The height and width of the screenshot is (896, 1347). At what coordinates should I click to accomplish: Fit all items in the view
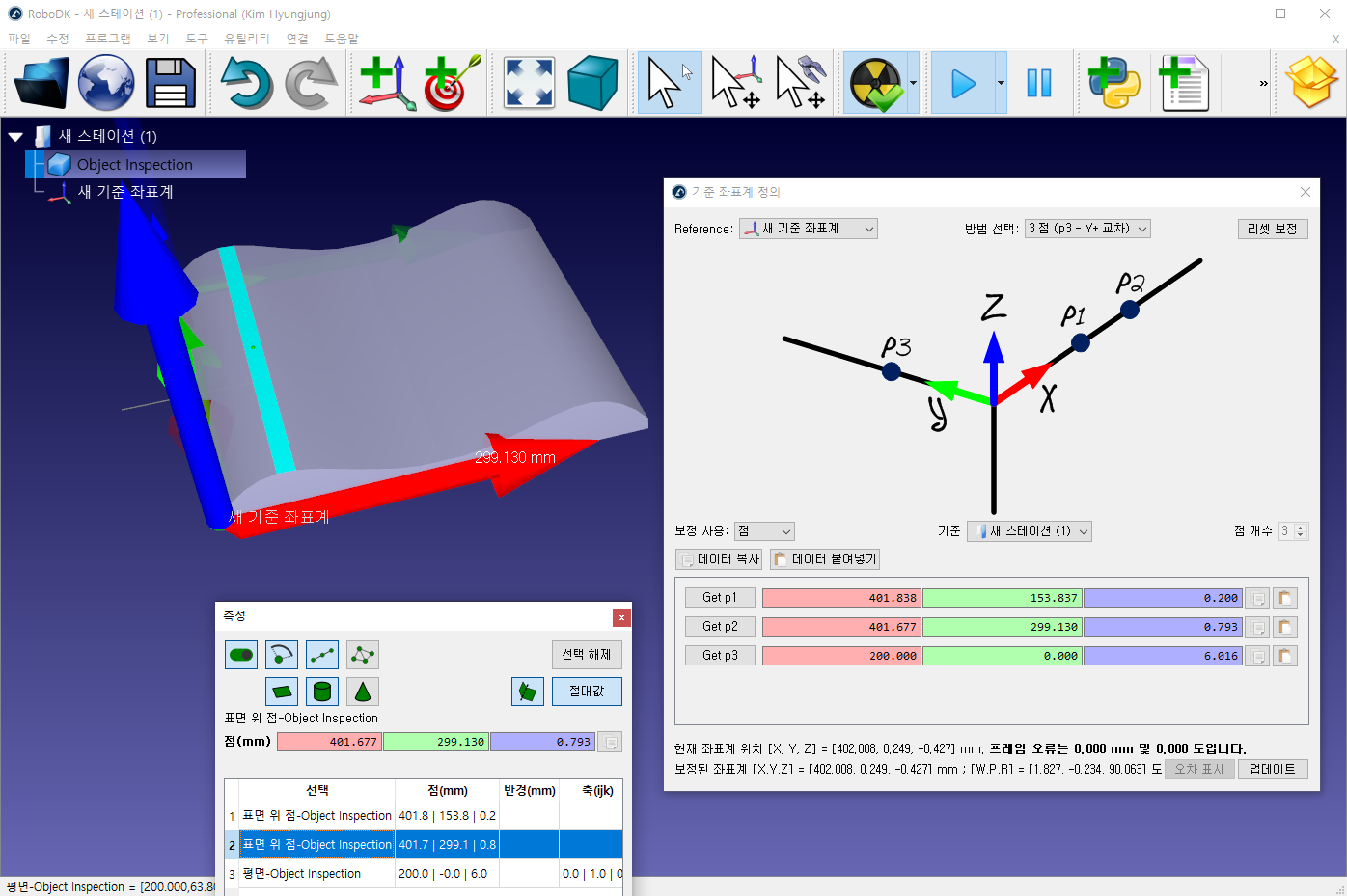(530, 83)
